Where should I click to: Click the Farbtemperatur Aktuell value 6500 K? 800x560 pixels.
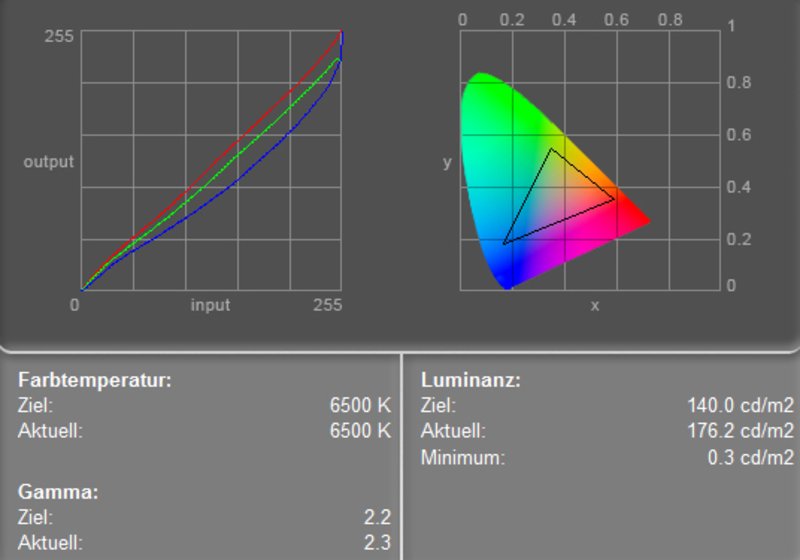click(360, 430)
